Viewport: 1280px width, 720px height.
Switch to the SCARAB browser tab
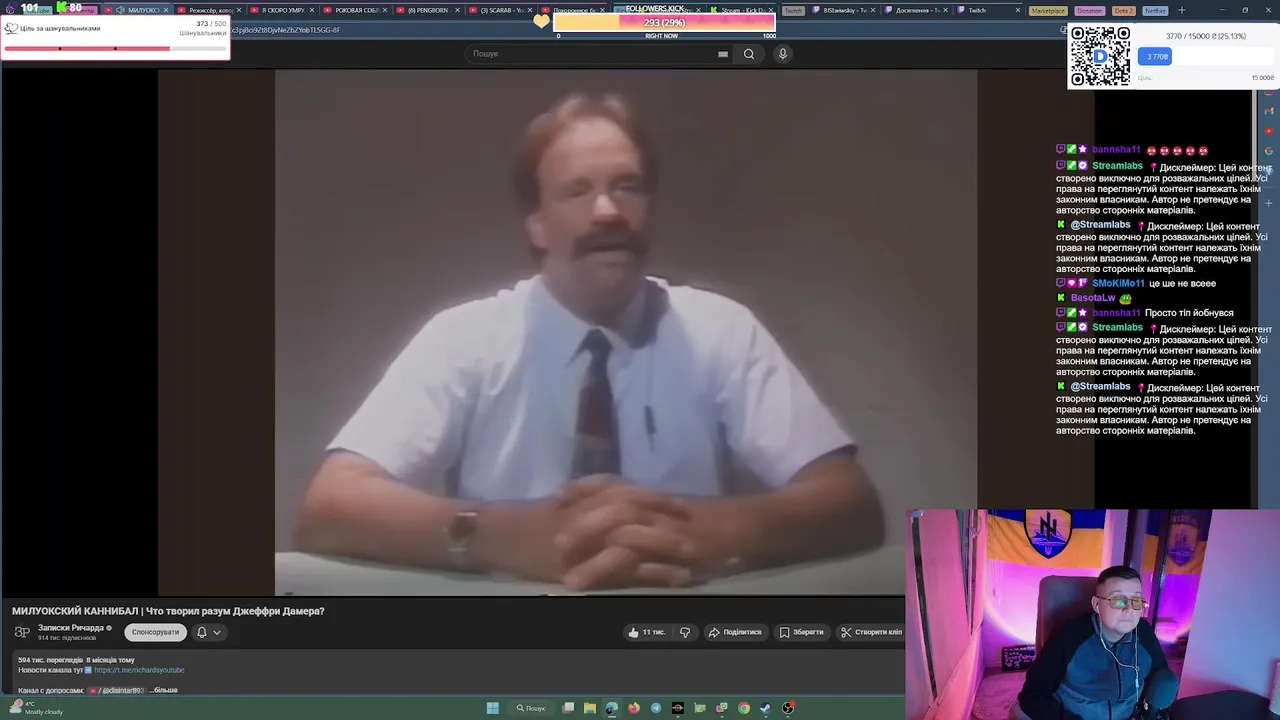tap(500, 10)
